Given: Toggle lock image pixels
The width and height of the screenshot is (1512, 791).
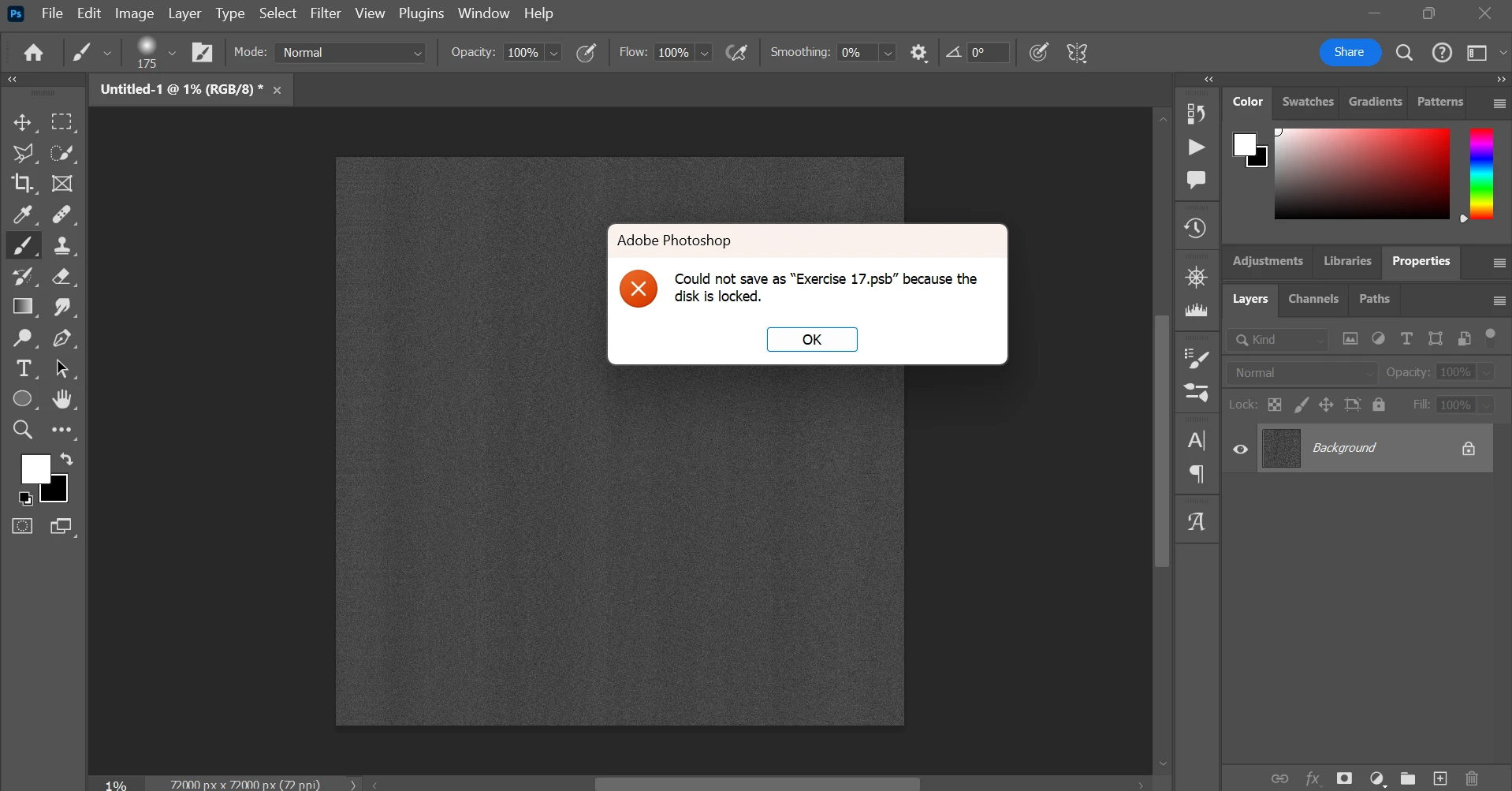Looking at the screenshot, I should [x=1302, y=405].
